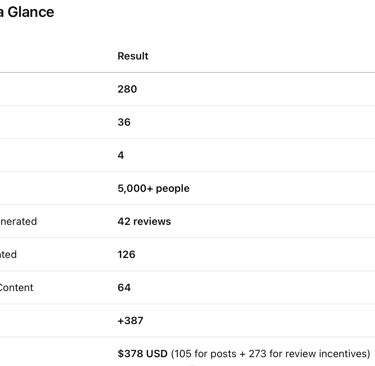Click the 126 result value
The width and height of the screenshot is (375, 366).
(x=126, y=254)
